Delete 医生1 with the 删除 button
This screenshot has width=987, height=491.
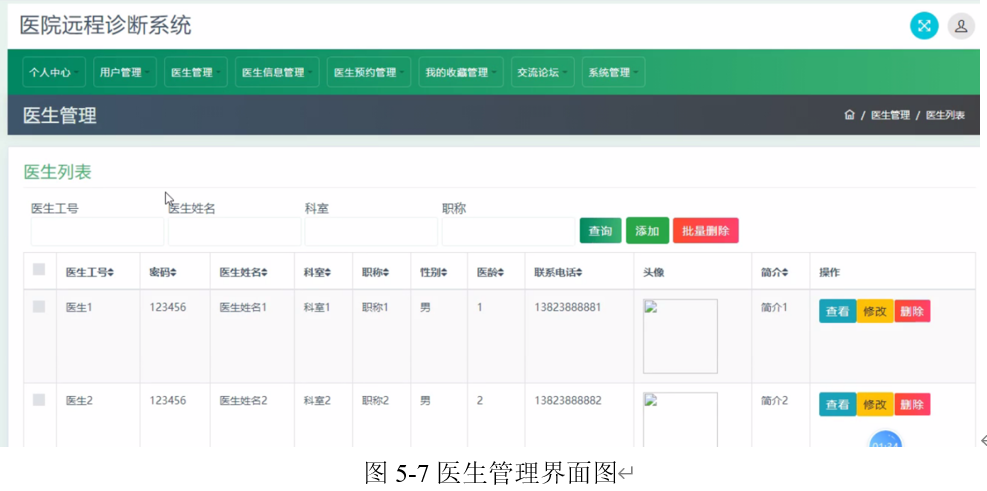point(912,311)
